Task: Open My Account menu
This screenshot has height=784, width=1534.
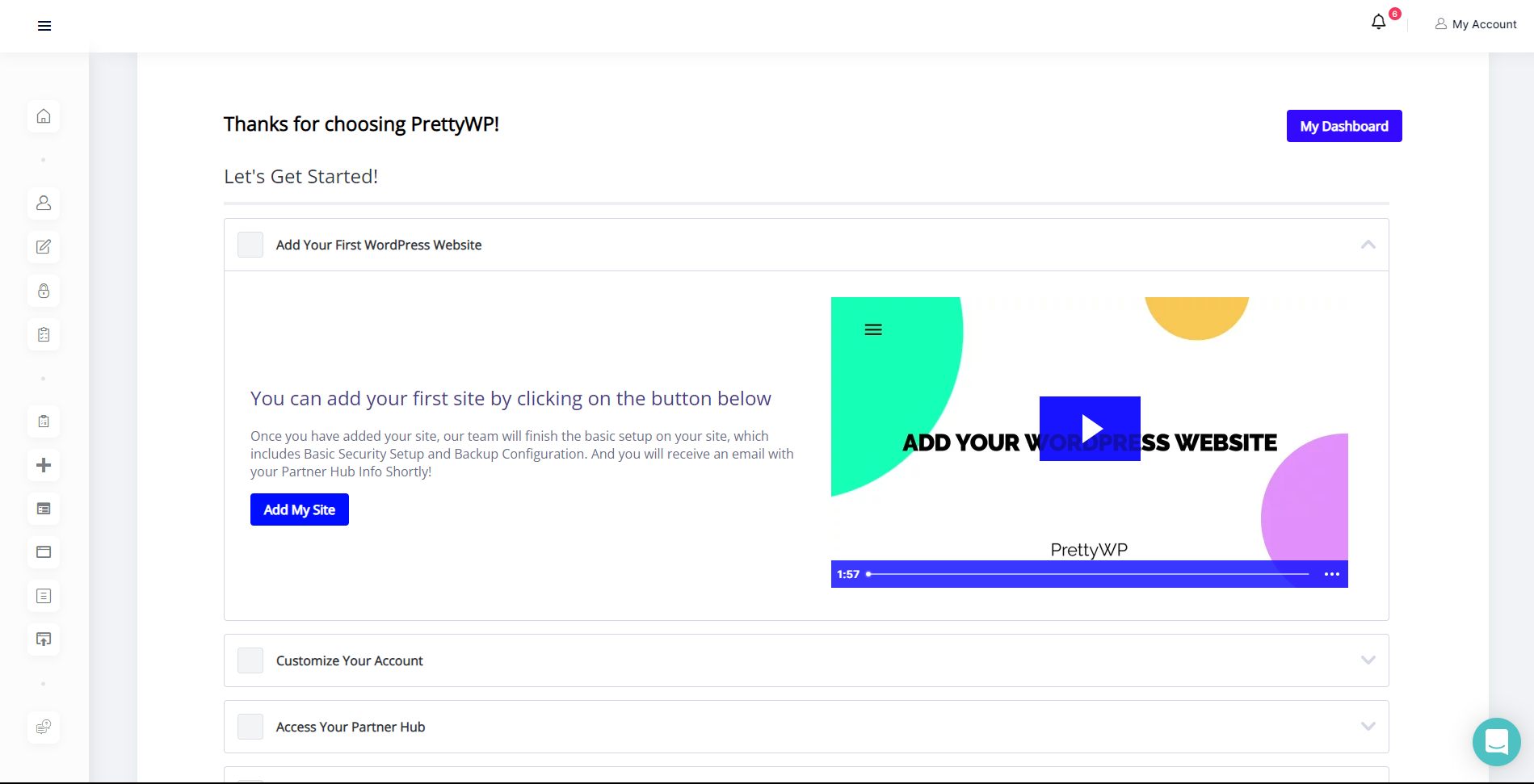Action: pos(1476,24)
